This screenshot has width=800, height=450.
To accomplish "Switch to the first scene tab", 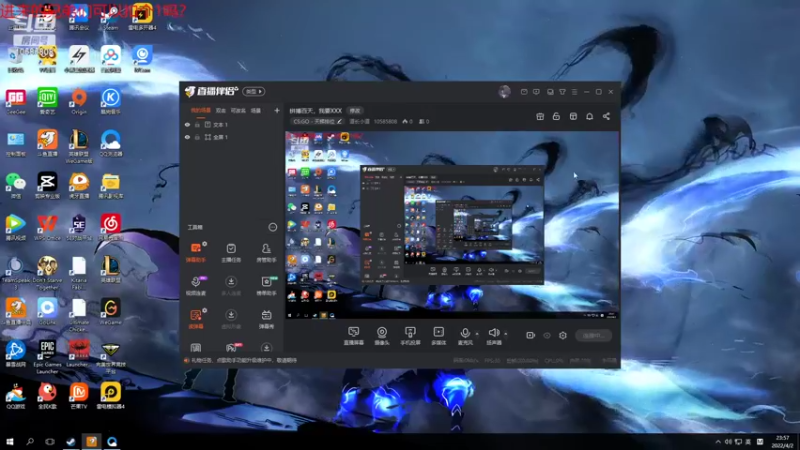I will (201, 110).
